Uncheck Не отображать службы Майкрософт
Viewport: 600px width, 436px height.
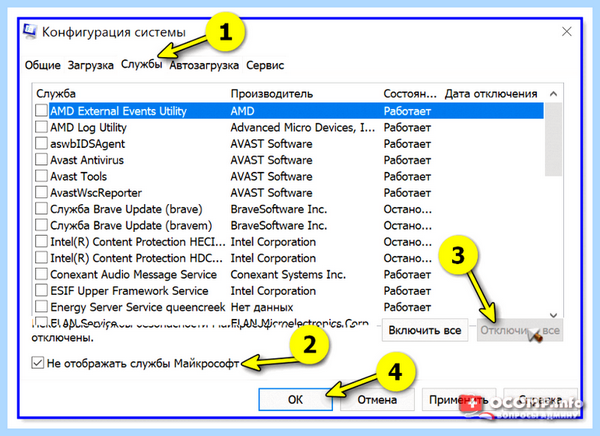(38, 363)
